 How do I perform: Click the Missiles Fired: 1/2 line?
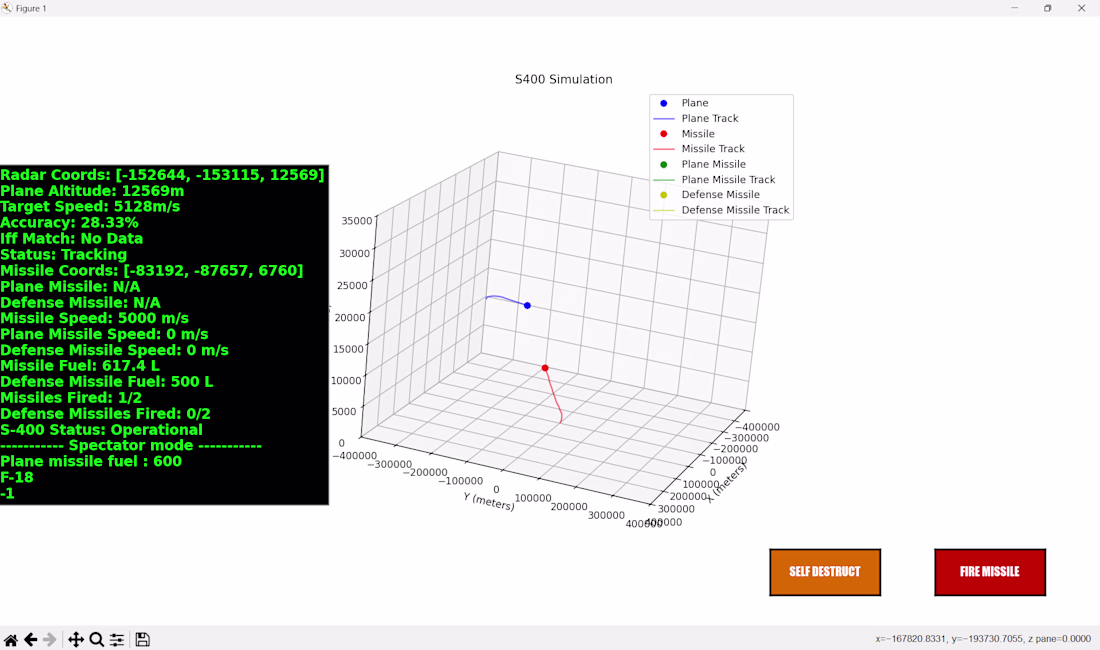pos(71,398)
